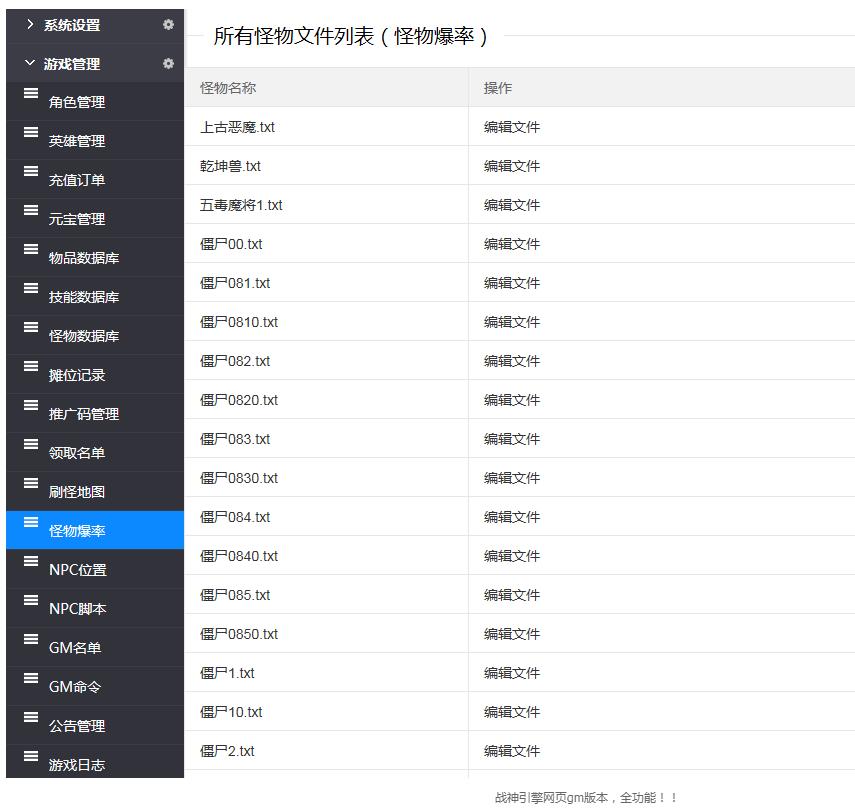Open the NPC脚本 menu entry
This screenshot has width=855, height=812.
[77, 609]
